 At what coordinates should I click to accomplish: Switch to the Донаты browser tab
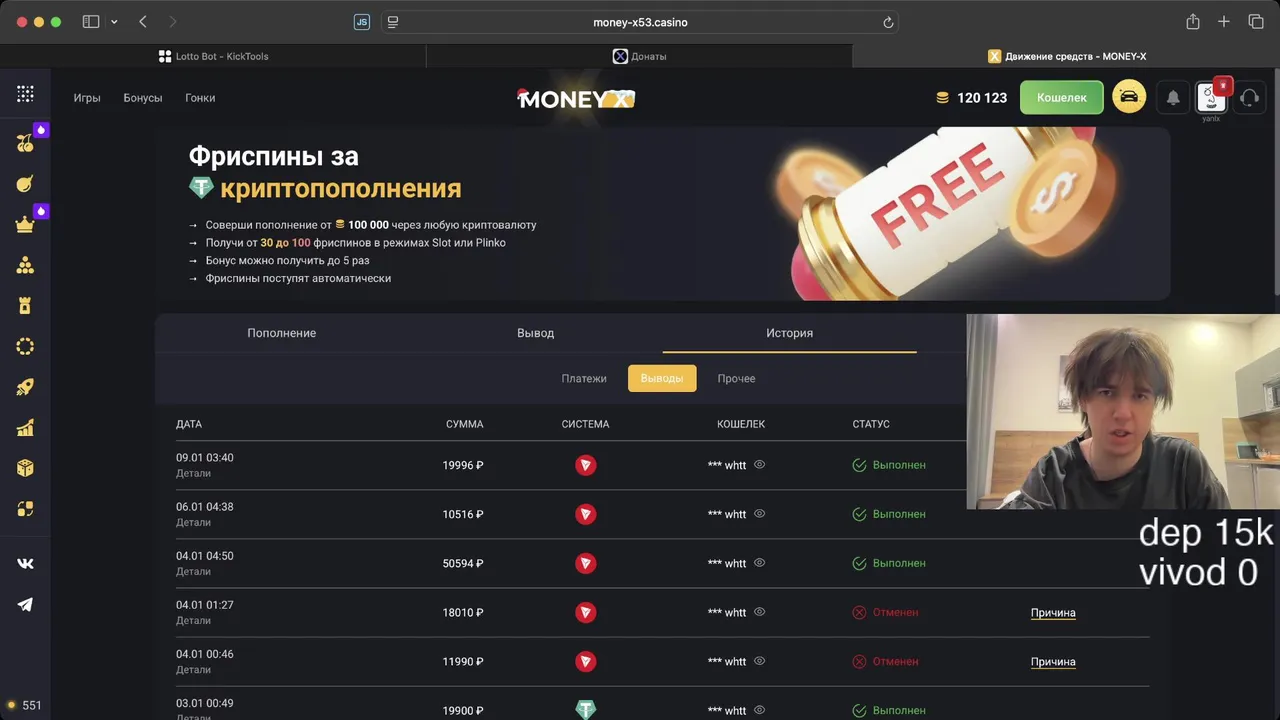(640, 56)
